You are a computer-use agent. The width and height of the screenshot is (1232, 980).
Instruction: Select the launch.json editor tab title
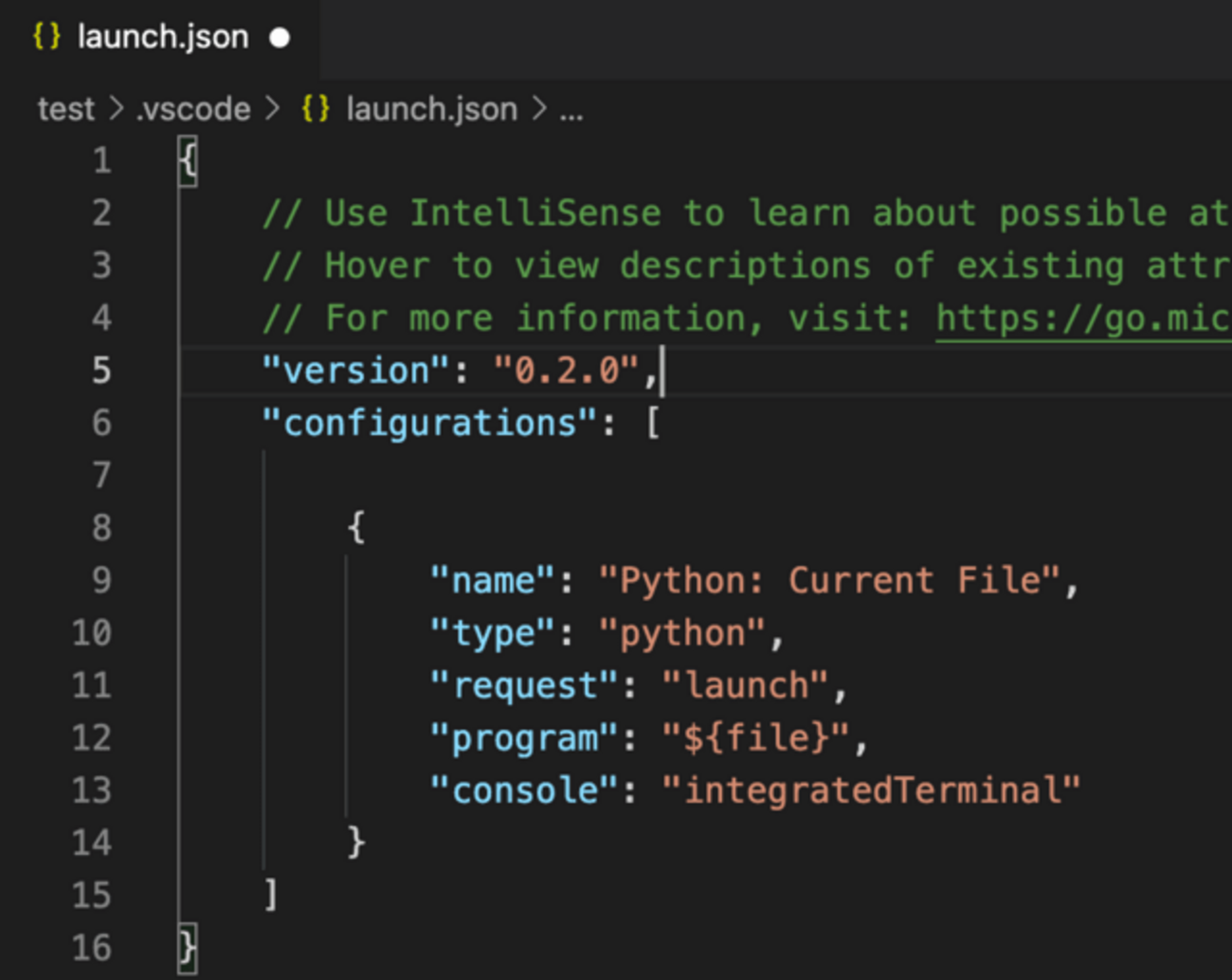tap(163, 37)
